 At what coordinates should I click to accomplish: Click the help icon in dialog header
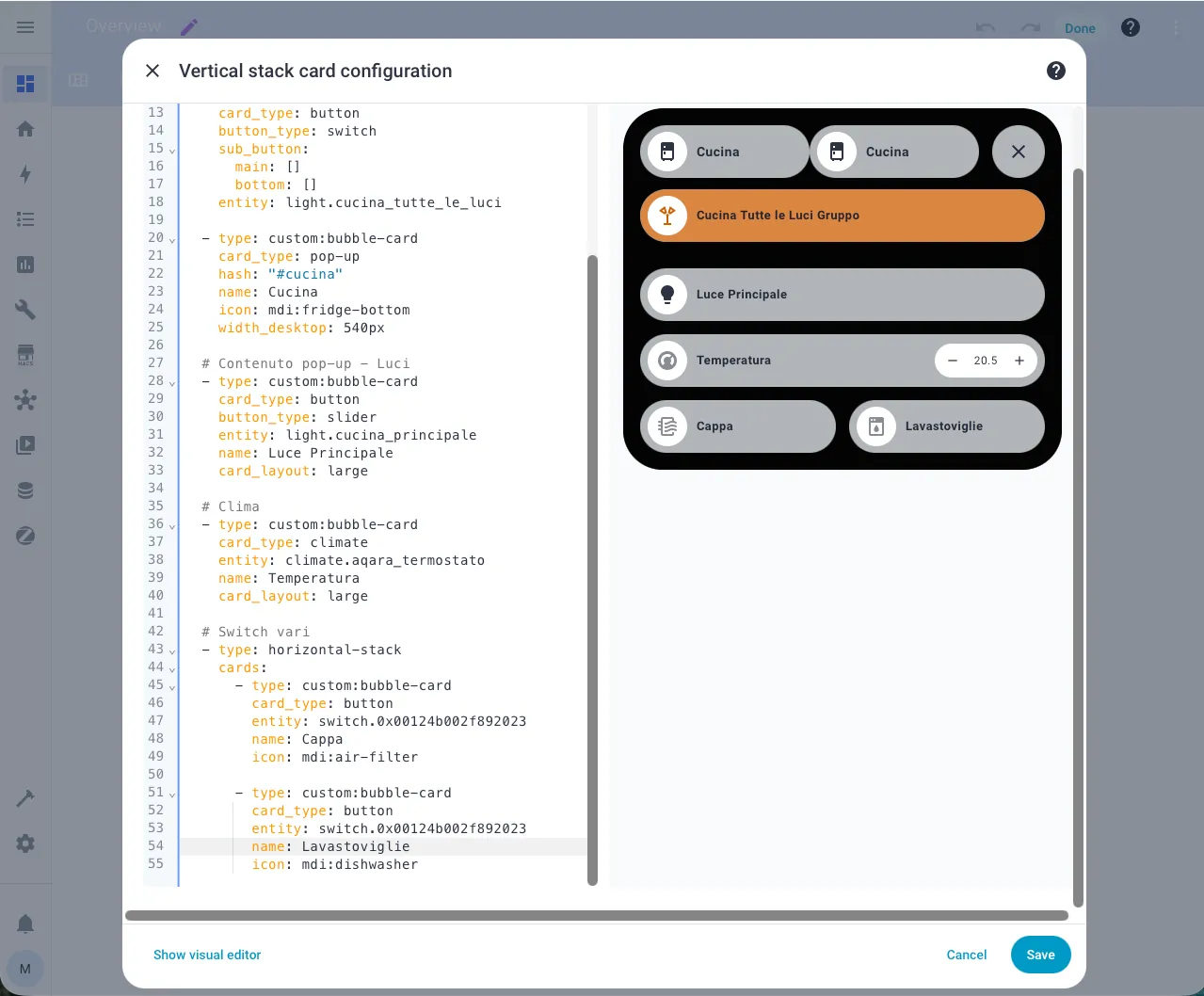(x=1055, y=71)
